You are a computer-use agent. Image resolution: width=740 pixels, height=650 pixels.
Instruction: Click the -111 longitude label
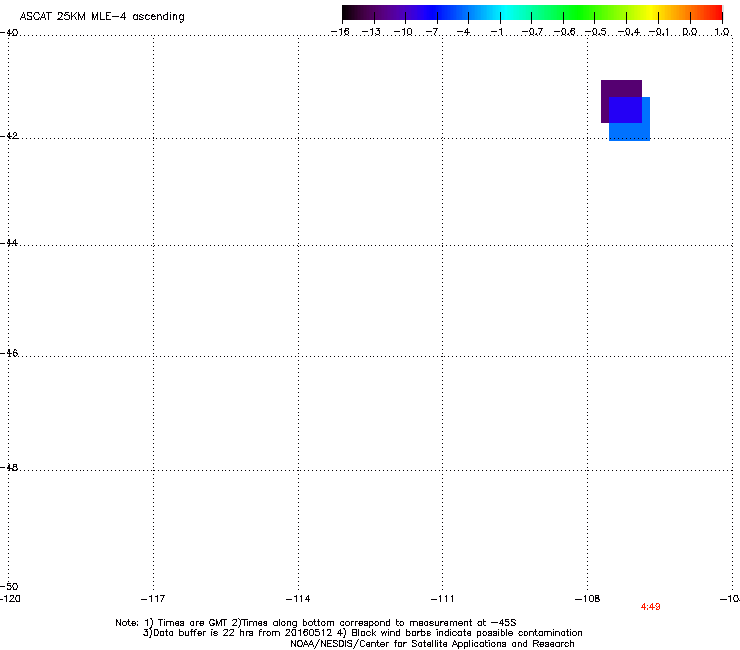click(442, 599)
